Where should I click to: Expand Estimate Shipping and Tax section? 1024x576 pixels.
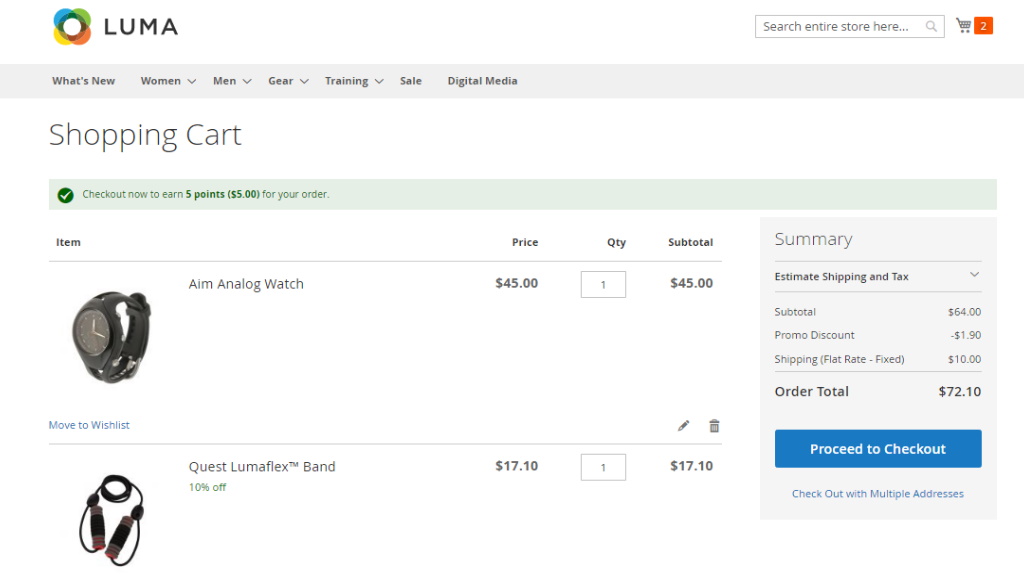[878, 276]
